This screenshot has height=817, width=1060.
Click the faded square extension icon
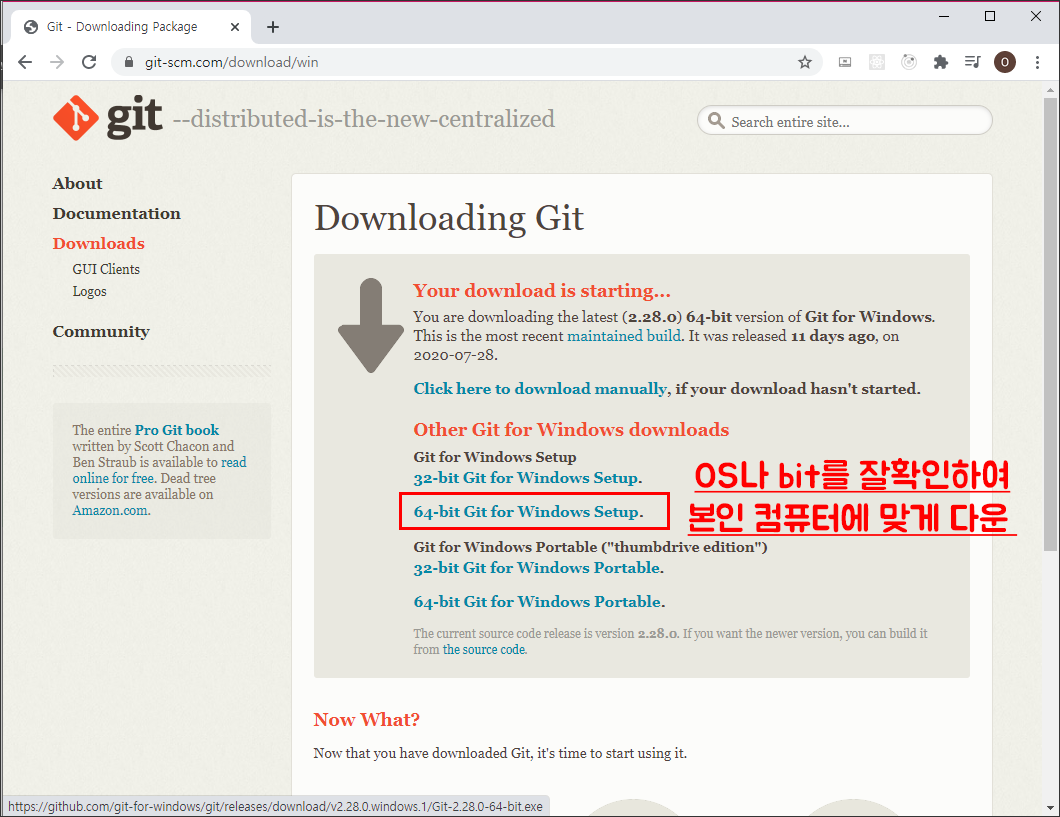(877, 62)
